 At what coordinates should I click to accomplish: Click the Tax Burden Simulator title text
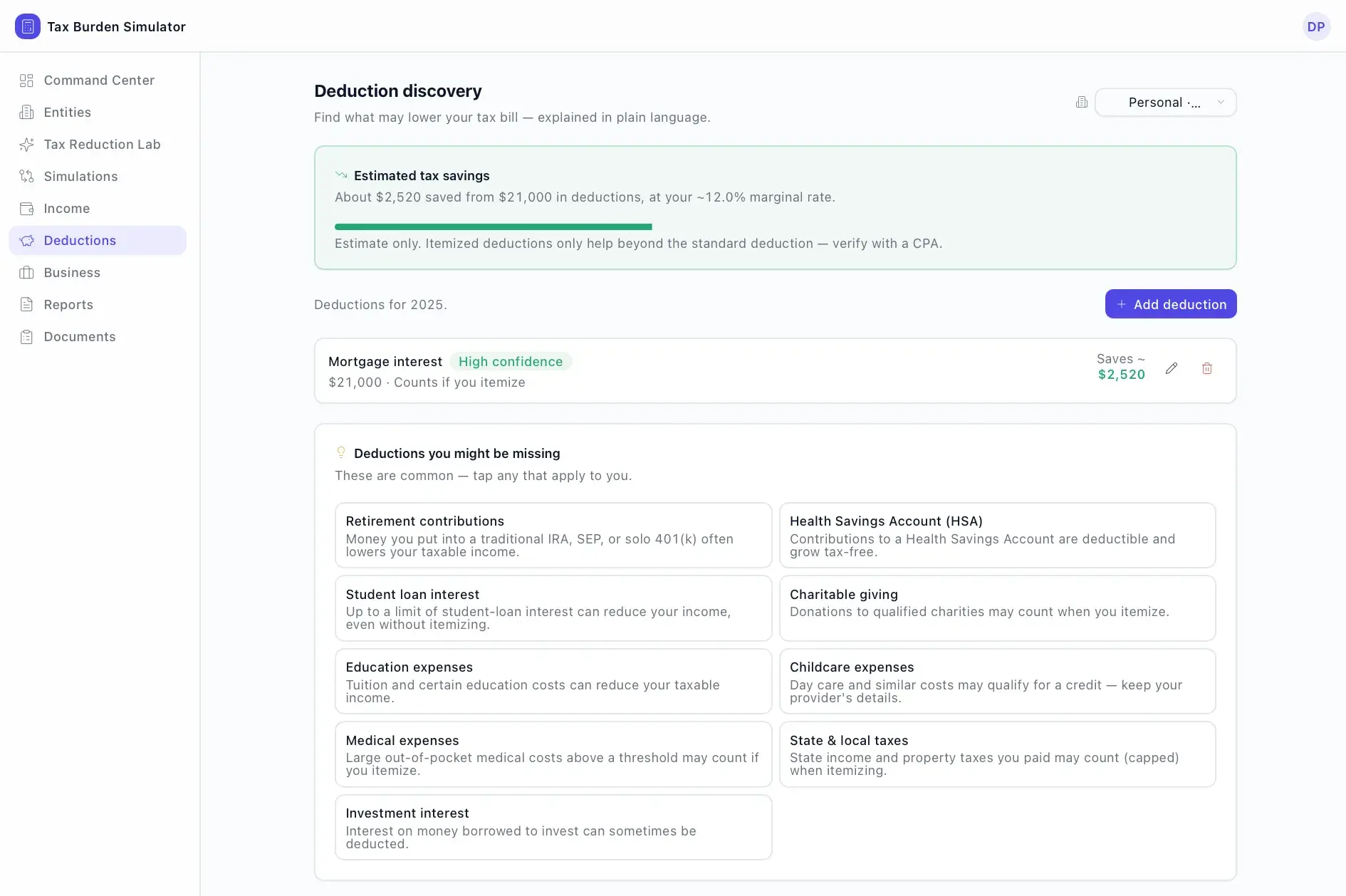(116, 27)
